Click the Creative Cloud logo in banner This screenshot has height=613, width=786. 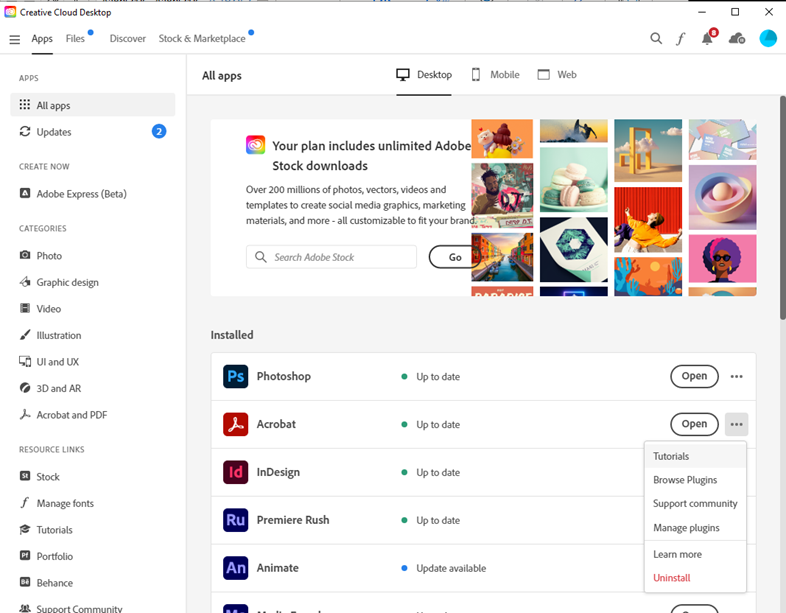[x=255, y=145]
